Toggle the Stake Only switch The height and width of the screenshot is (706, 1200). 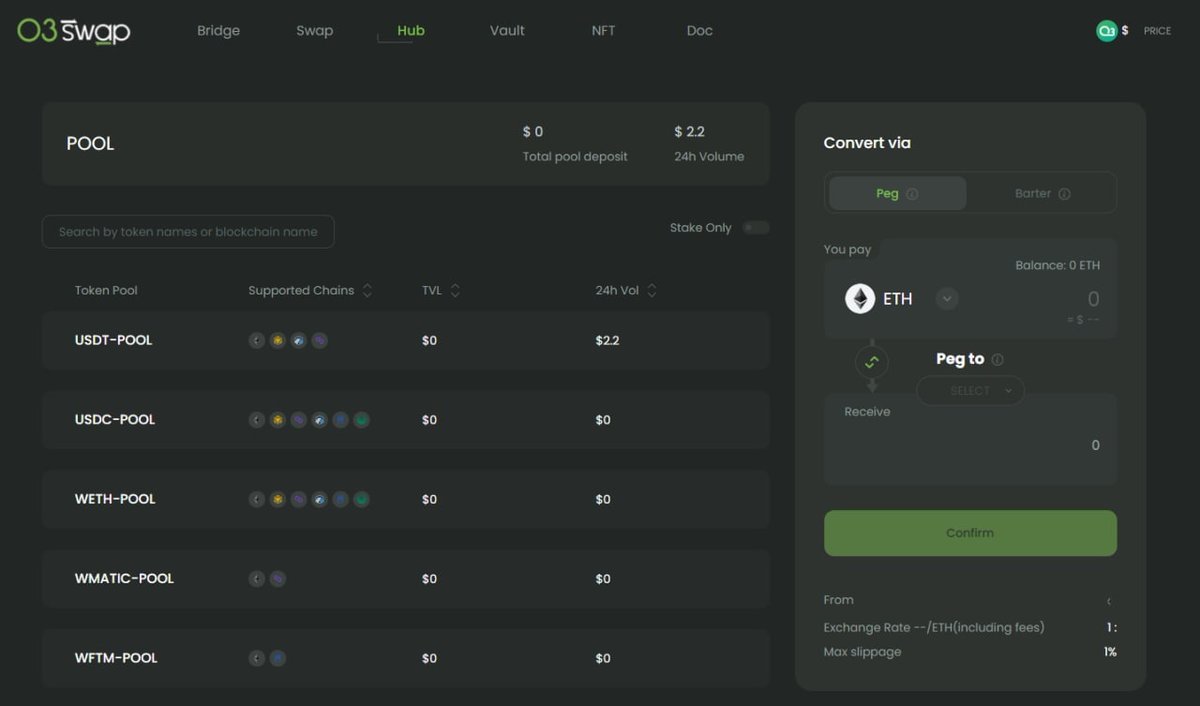[x=756, y=228]
